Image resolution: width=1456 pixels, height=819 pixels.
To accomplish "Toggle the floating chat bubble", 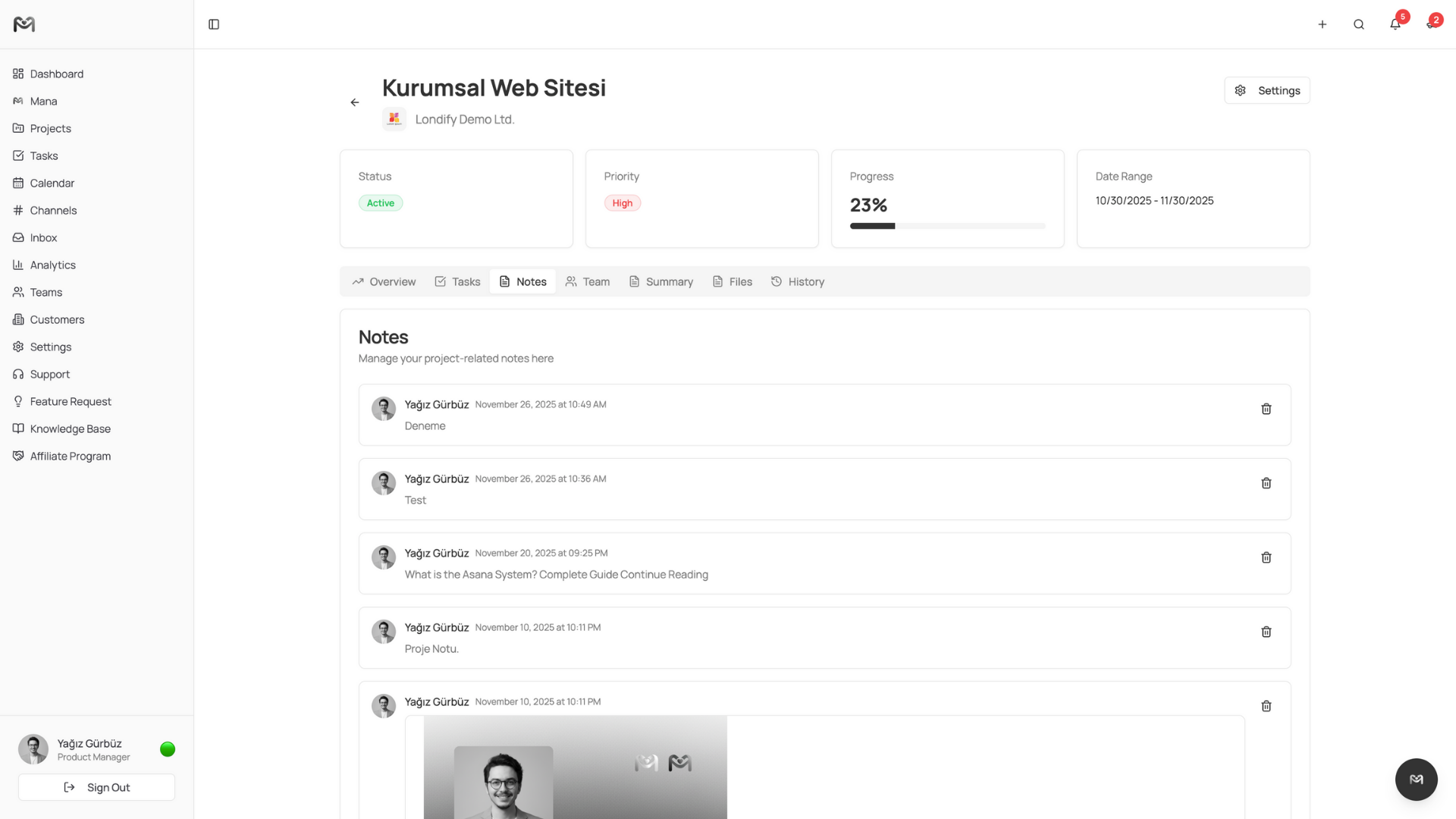I will [x=1416, y=779].
